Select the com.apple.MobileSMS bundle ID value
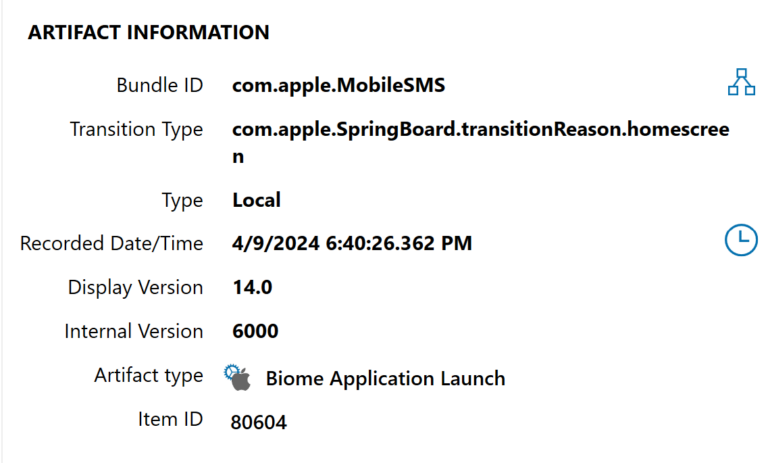768x463 pixels. pos(338,86)
